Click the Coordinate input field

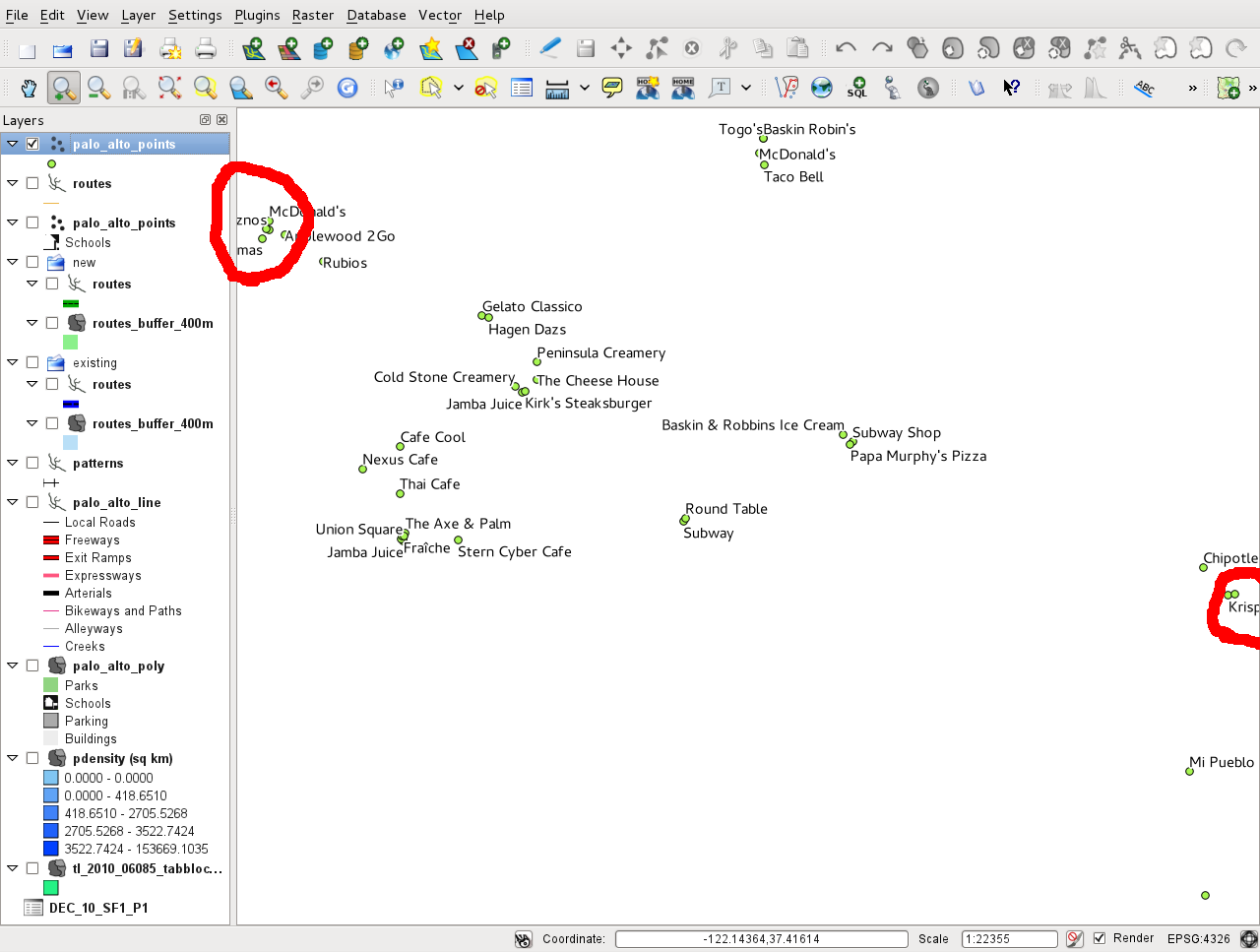tap(762, 939)
